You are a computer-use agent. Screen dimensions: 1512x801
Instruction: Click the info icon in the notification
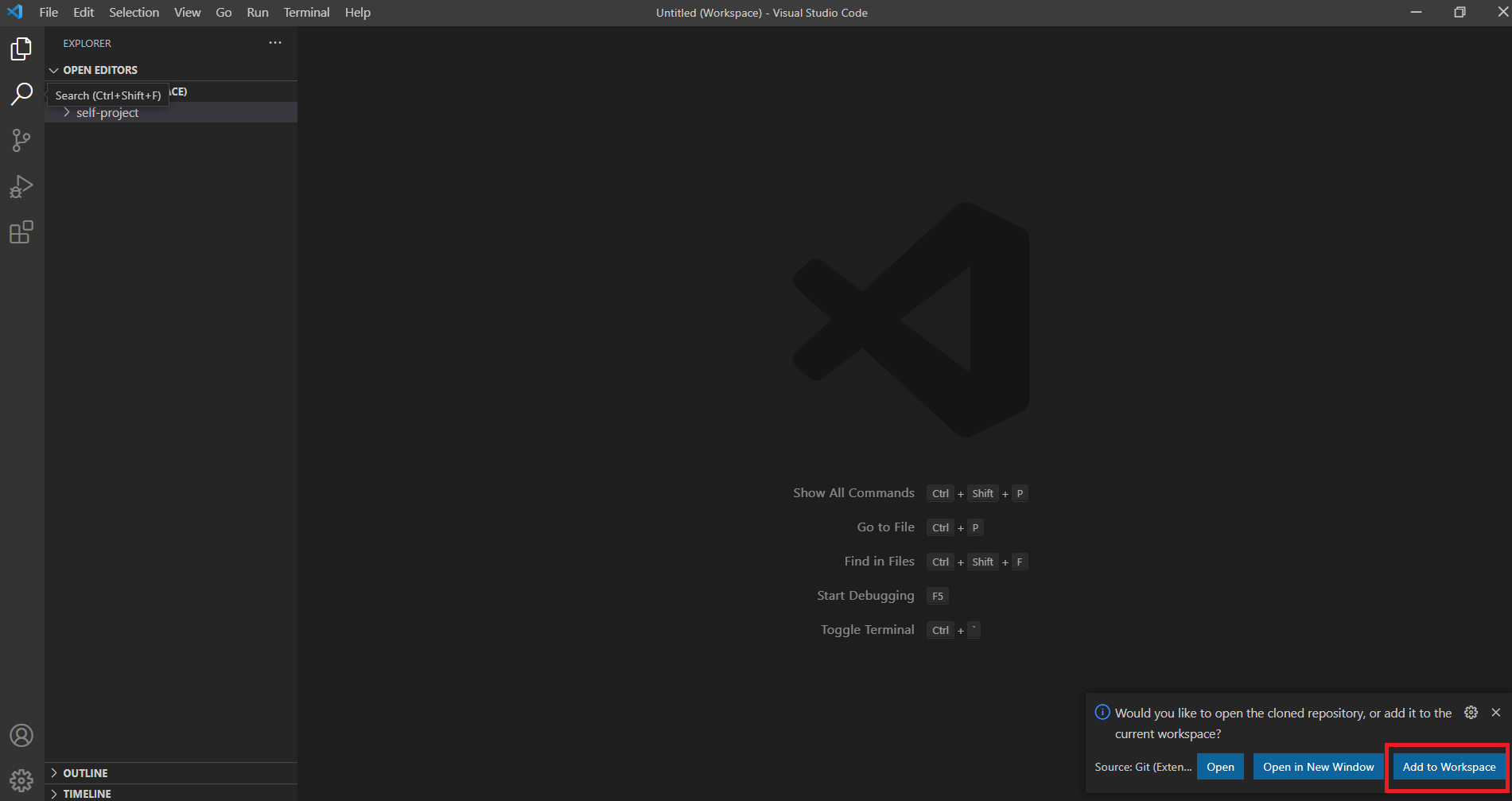coord(1102,713)
